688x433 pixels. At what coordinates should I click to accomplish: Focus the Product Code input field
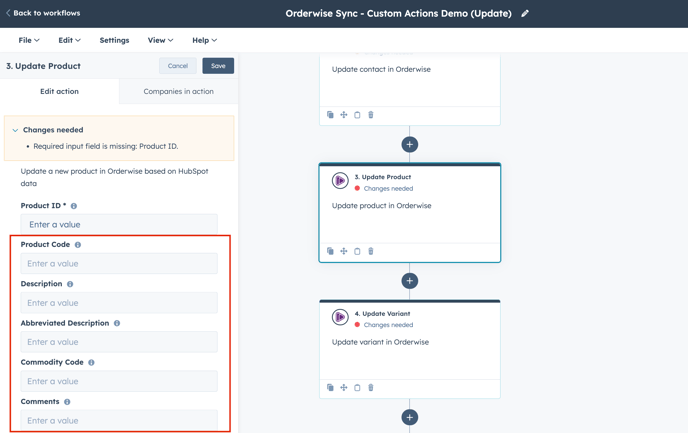coord(119,264)
